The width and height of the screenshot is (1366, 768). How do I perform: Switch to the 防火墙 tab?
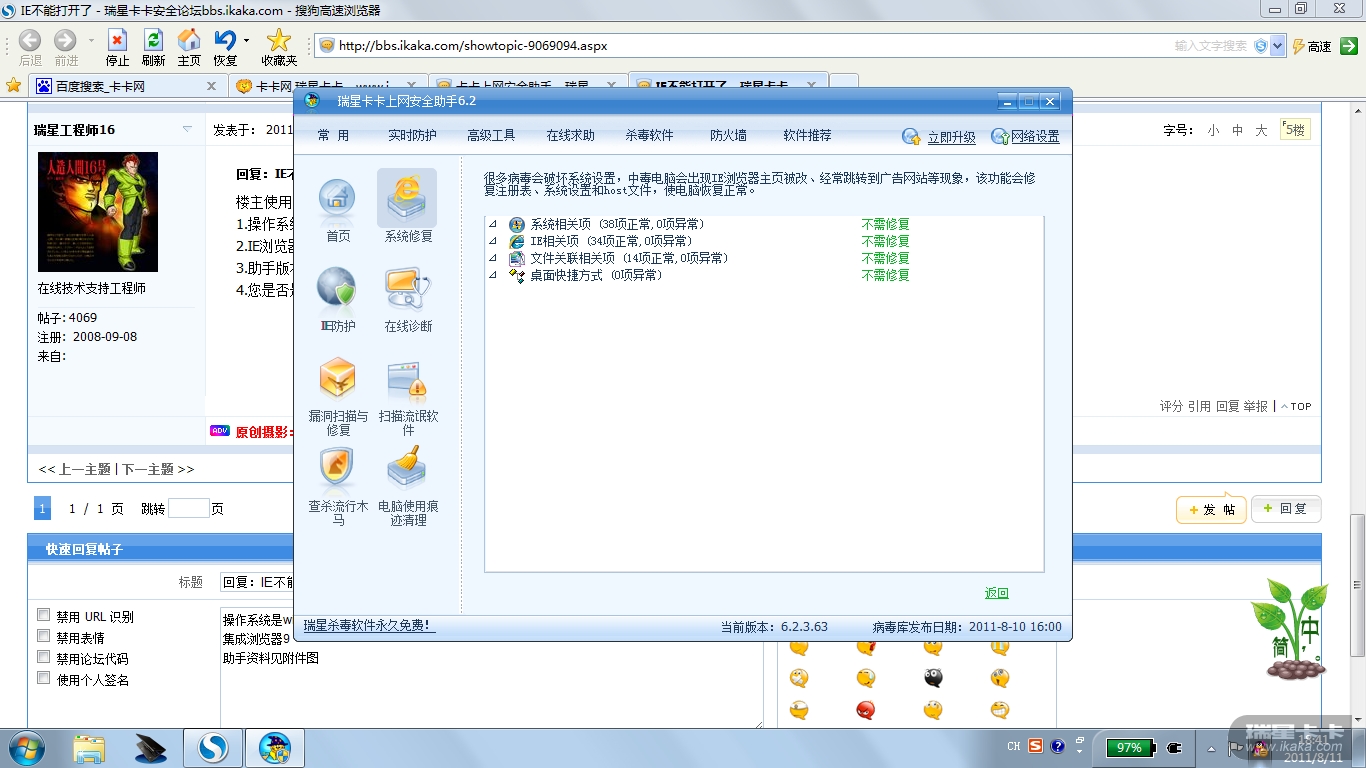[728, 136]
